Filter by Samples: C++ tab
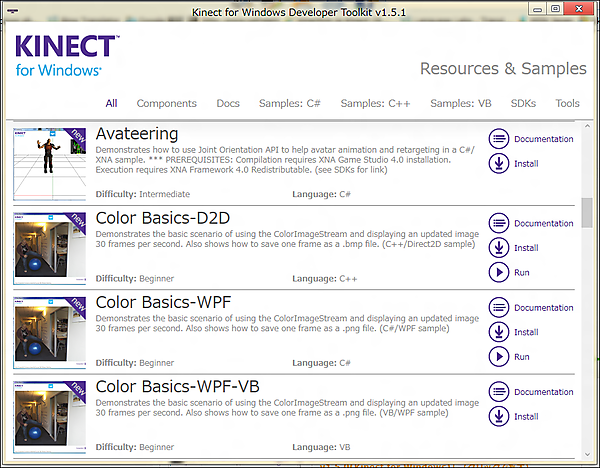The image size is (600, 468). 375,103
